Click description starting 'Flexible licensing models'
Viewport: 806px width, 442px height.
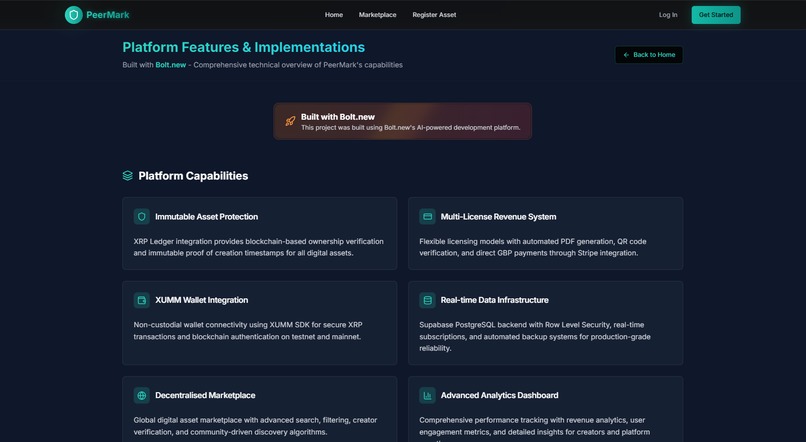(533, 247)
